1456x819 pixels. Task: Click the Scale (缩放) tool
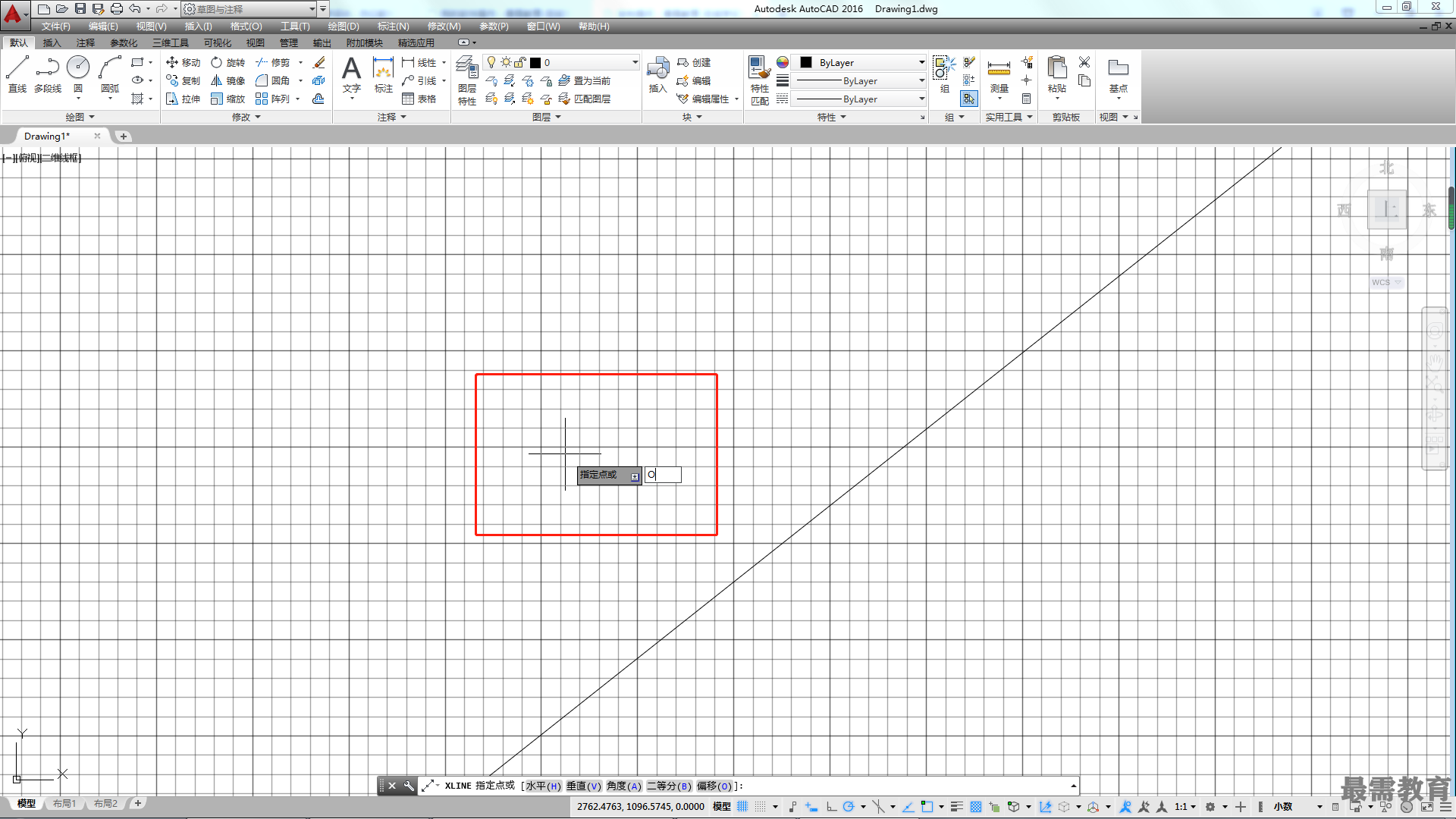pyautogui.click(x=227, y=99)
